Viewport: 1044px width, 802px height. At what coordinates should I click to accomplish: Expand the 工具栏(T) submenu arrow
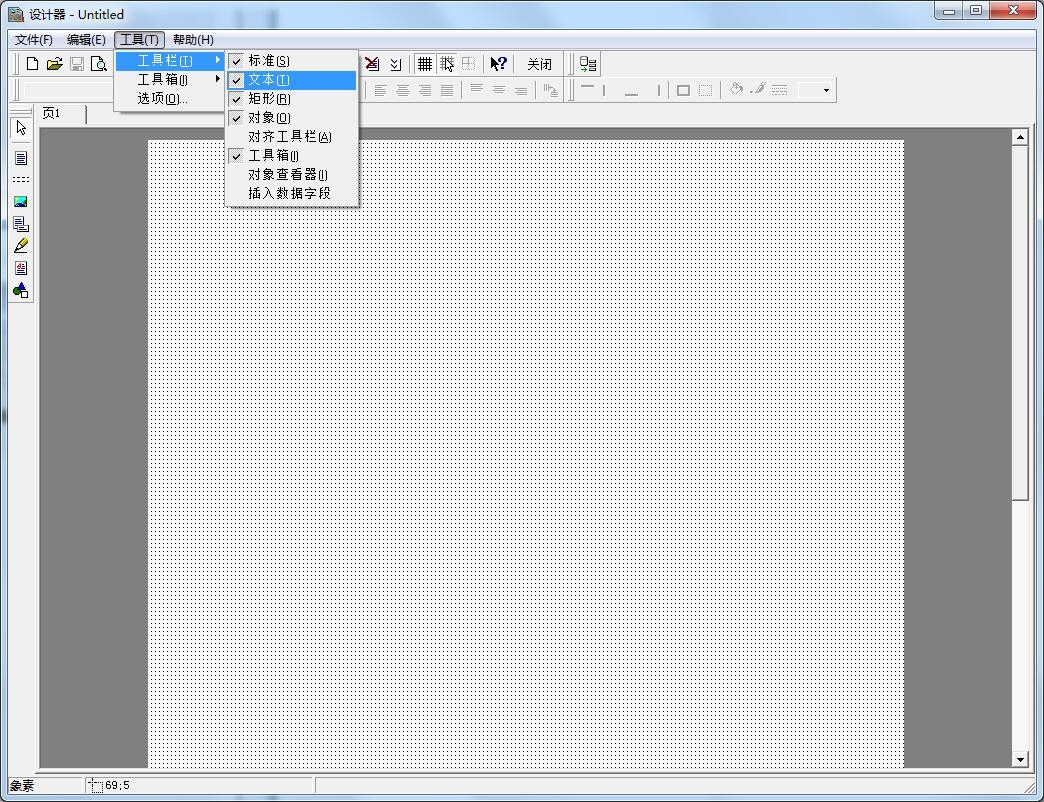218,61
